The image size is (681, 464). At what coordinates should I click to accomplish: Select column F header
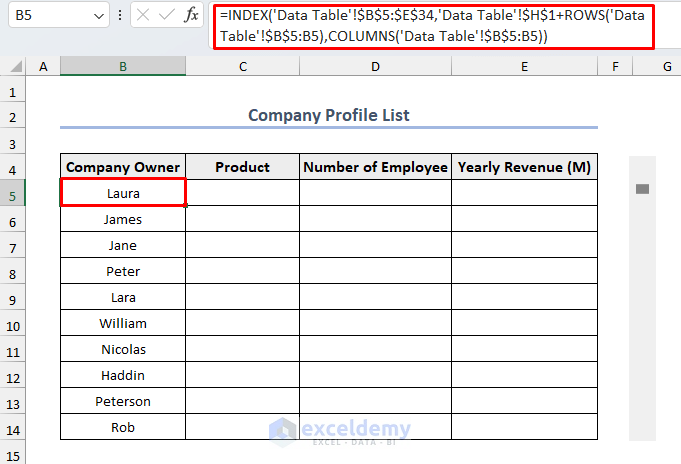(x=615, y=66)
